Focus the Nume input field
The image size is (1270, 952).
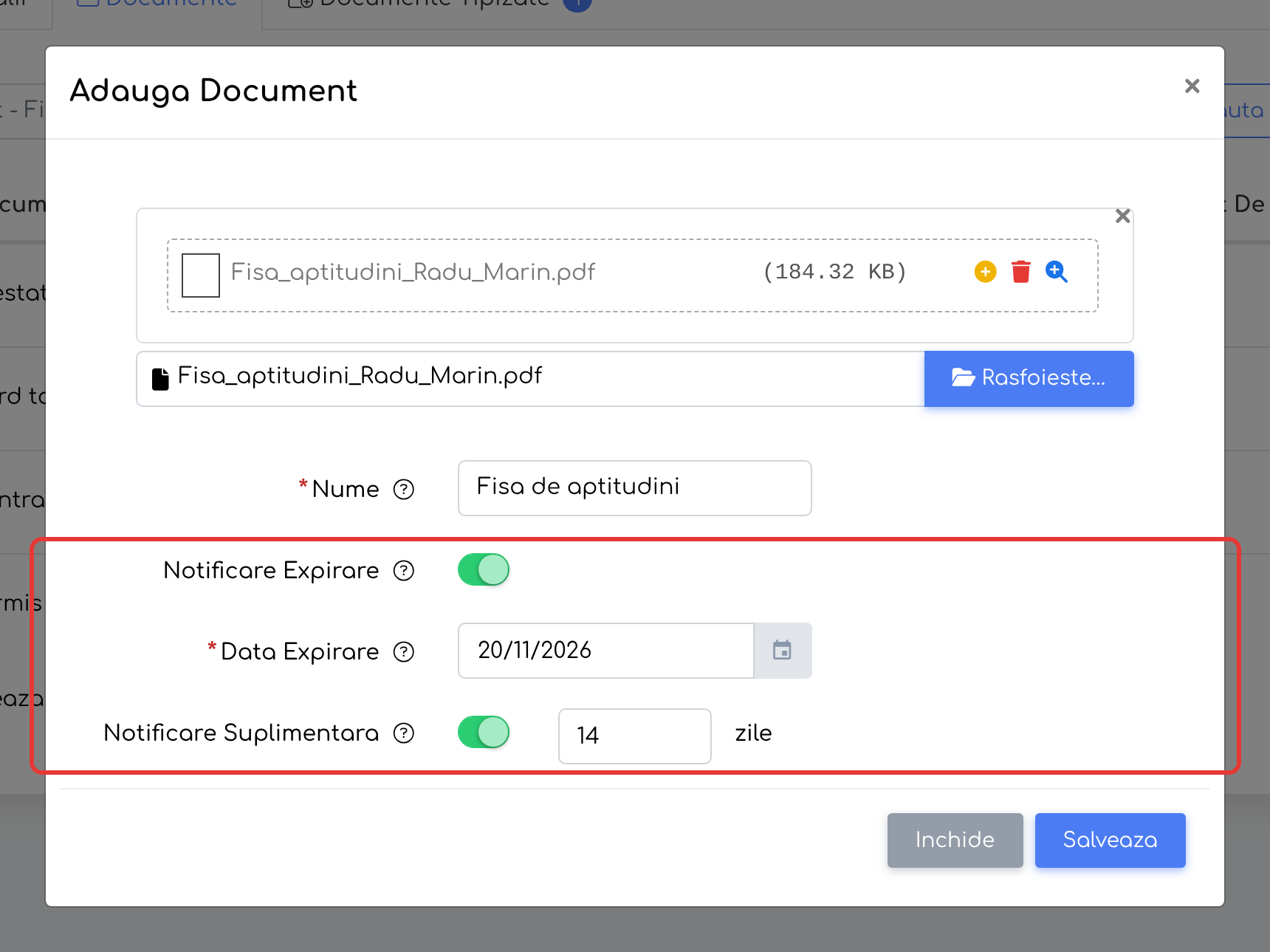tap(634, 487)
